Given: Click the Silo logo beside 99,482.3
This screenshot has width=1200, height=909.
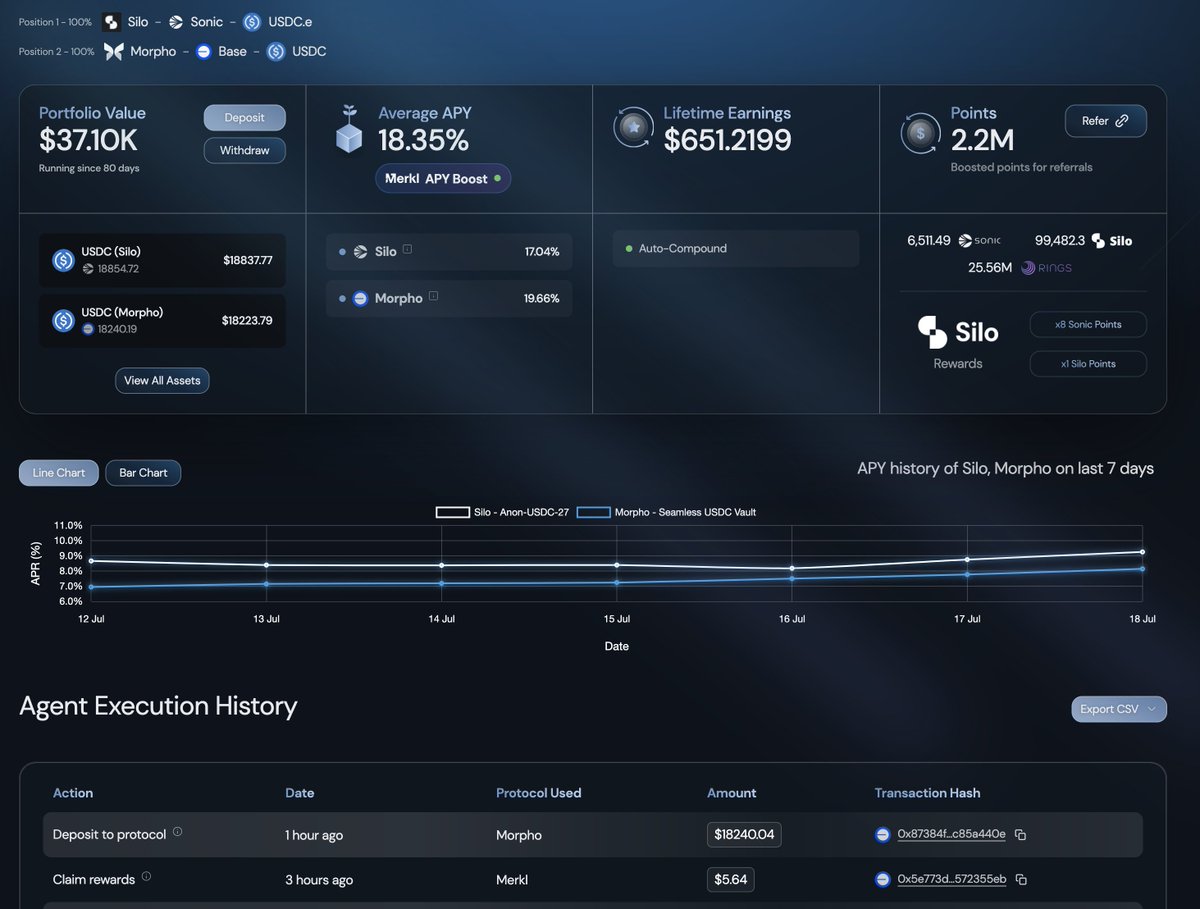Looking at the screenshot, I should coord(1112,241).
